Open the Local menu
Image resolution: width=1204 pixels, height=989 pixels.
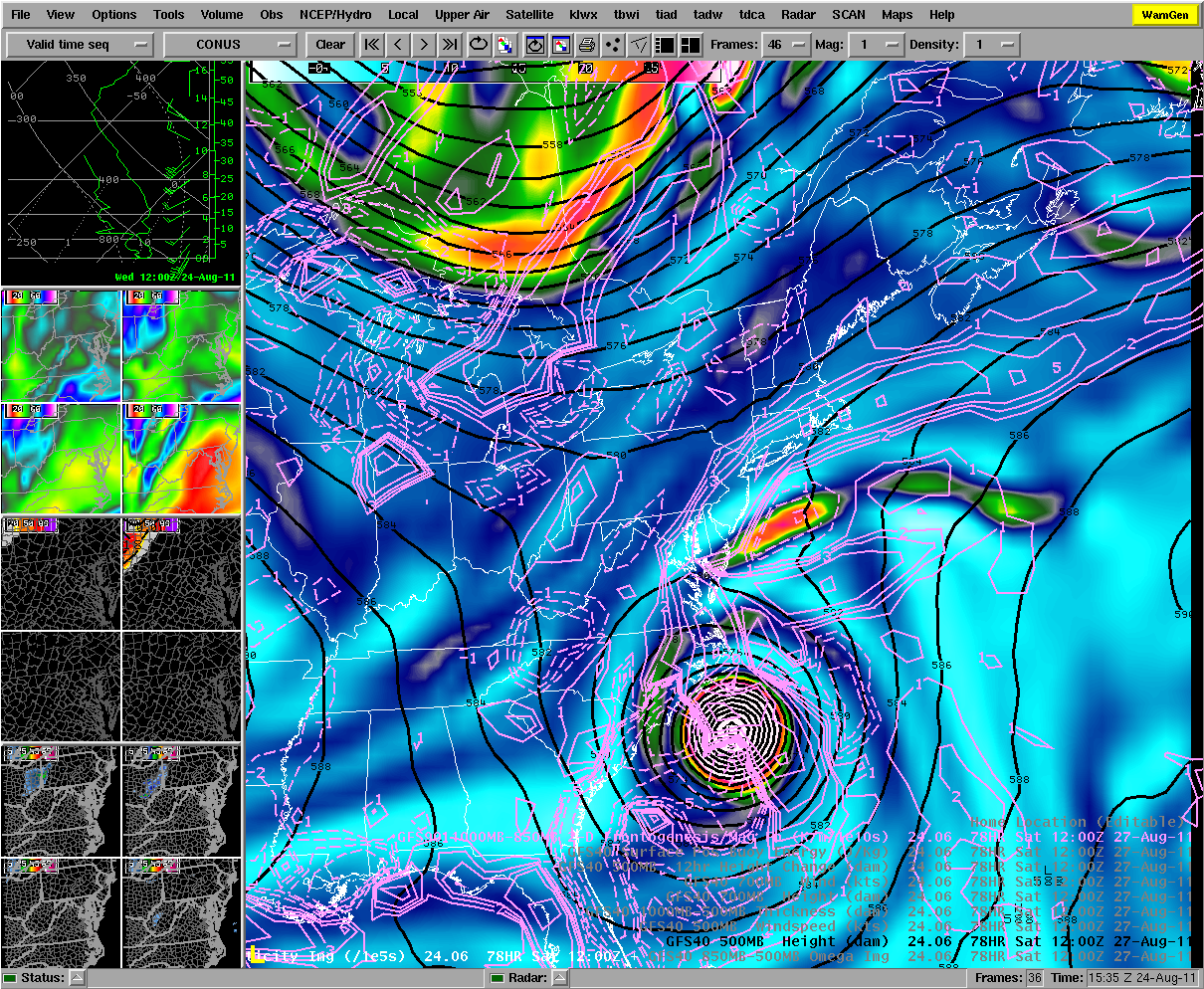click(x=403, y=15)
